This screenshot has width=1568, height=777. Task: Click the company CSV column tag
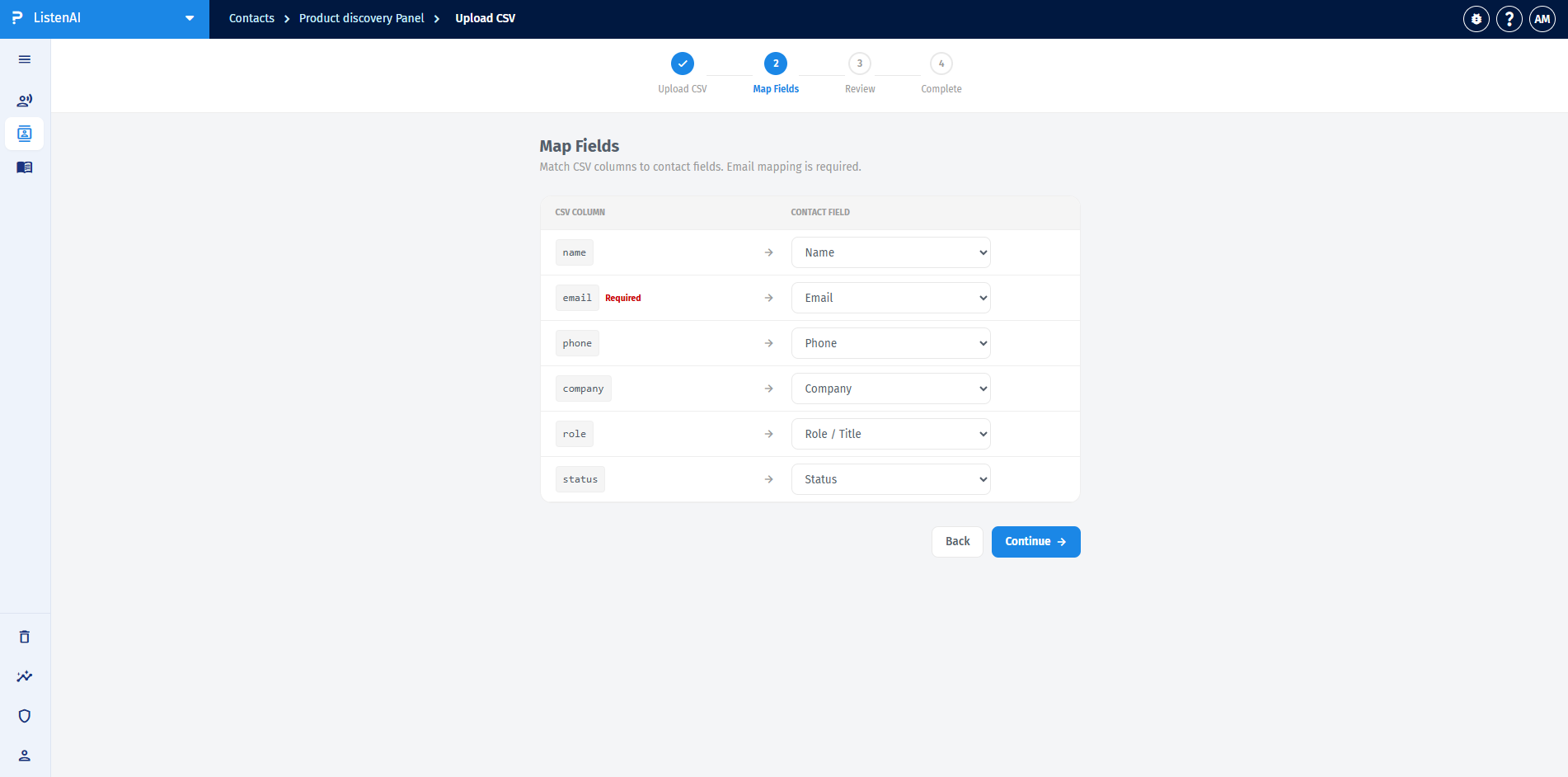(x=584, y=388)
